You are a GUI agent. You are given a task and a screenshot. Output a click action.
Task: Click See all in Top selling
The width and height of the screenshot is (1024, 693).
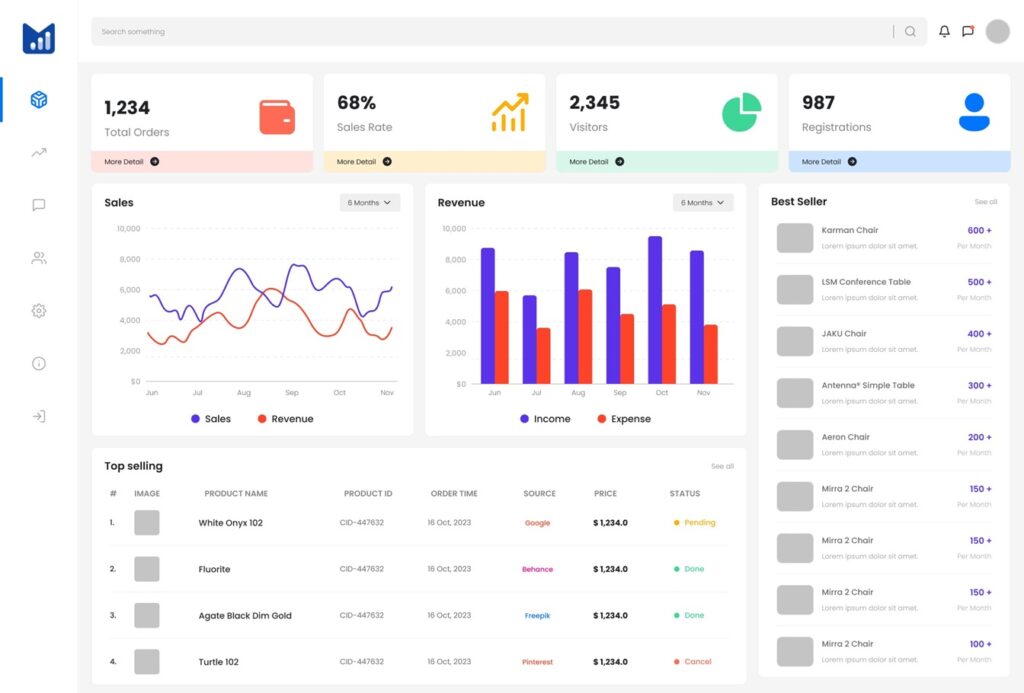coord(722,466)
